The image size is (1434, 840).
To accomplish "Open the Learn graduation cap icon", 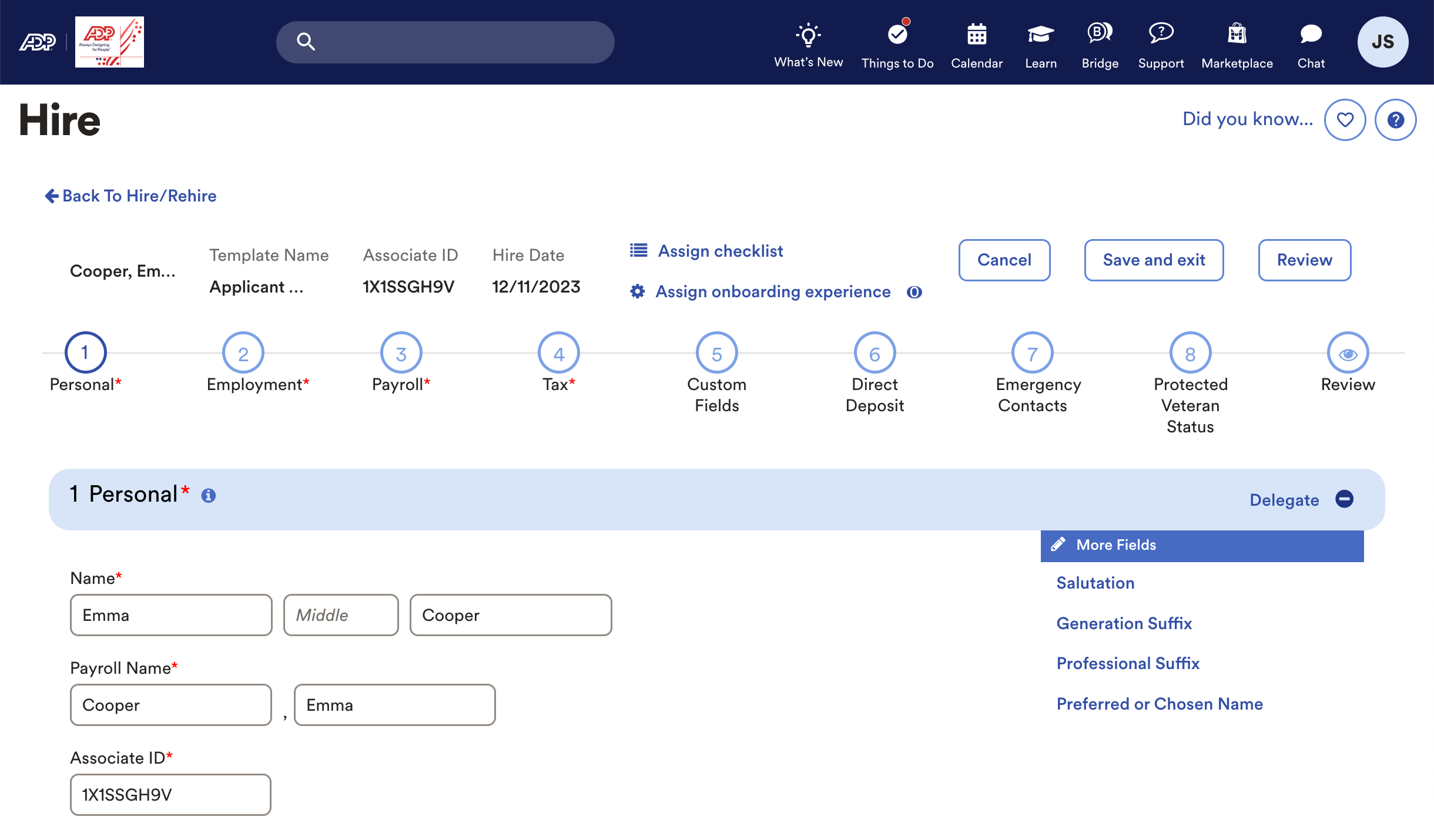I will click(1041, 34).
